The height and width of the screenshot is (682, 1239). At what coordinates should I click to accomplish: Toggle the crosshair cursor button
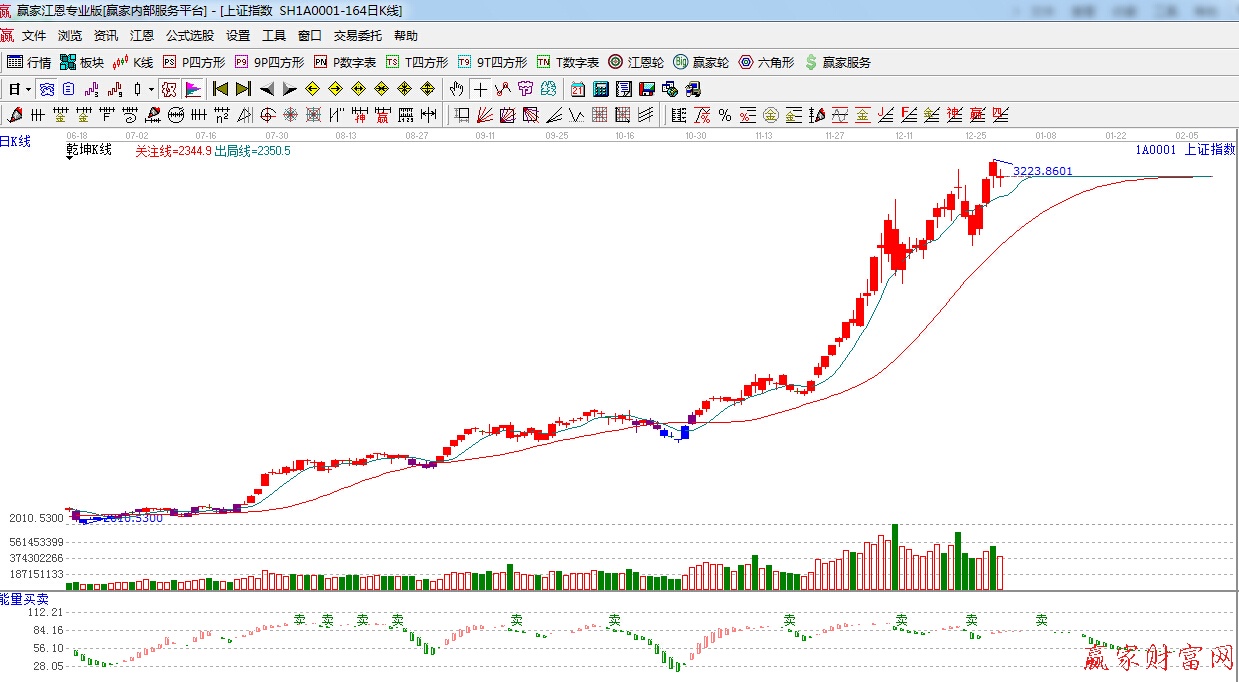click(x=480, y=89)
